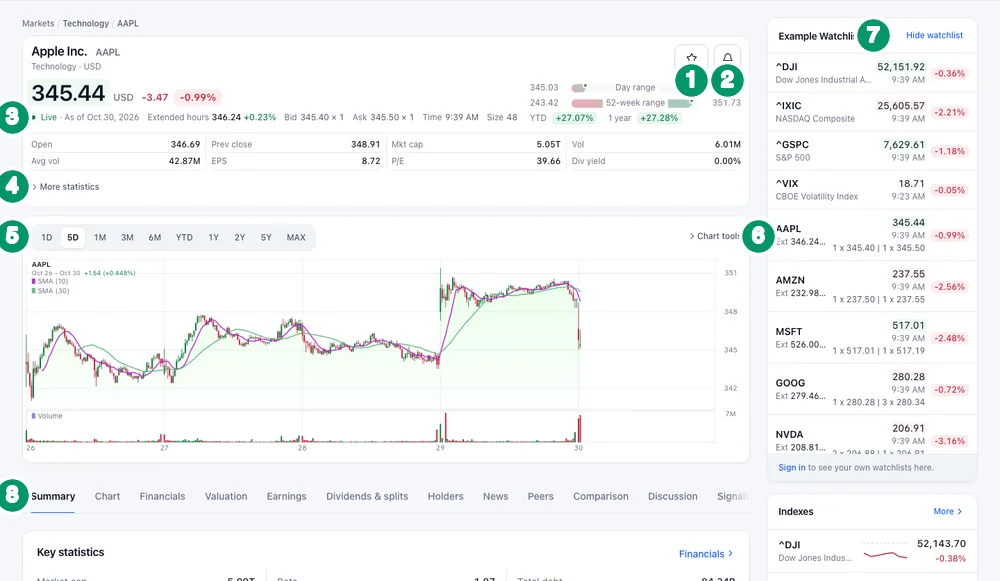Image resolution: width=1000 pixels, height=581 pixels.
Task: Click the ^DJI sparkline in Indexes panel
Action: (x=885, y=552)
